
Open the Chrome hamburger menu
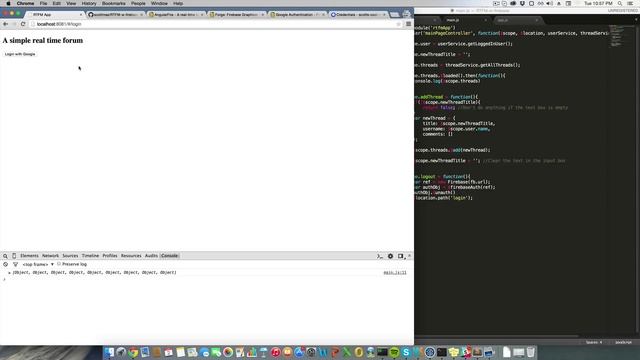tap(408, 24)
